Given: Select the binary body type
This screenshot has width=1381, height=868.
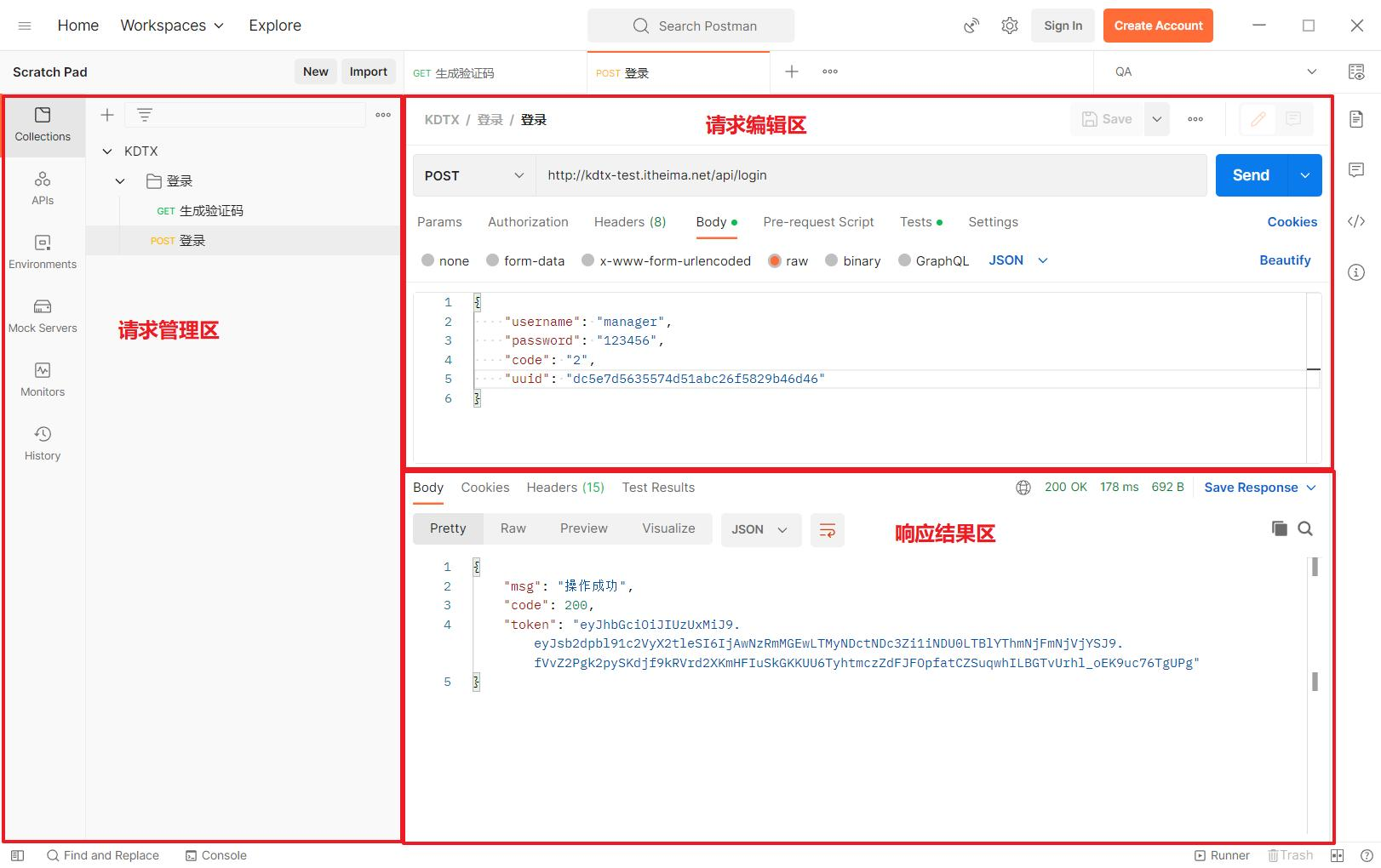Looking at the screenshot, I should coord(831,260).
